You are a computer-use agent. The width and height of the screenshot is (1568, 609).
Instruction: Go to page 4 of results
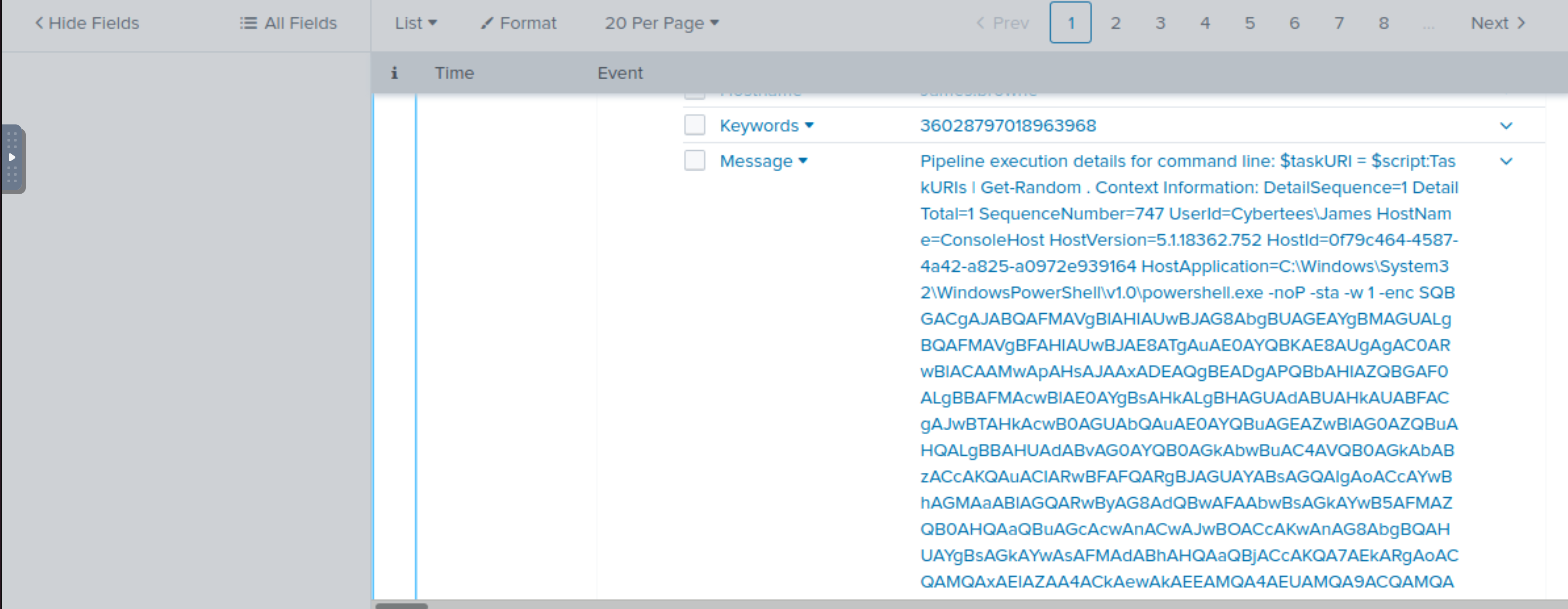1205,23
